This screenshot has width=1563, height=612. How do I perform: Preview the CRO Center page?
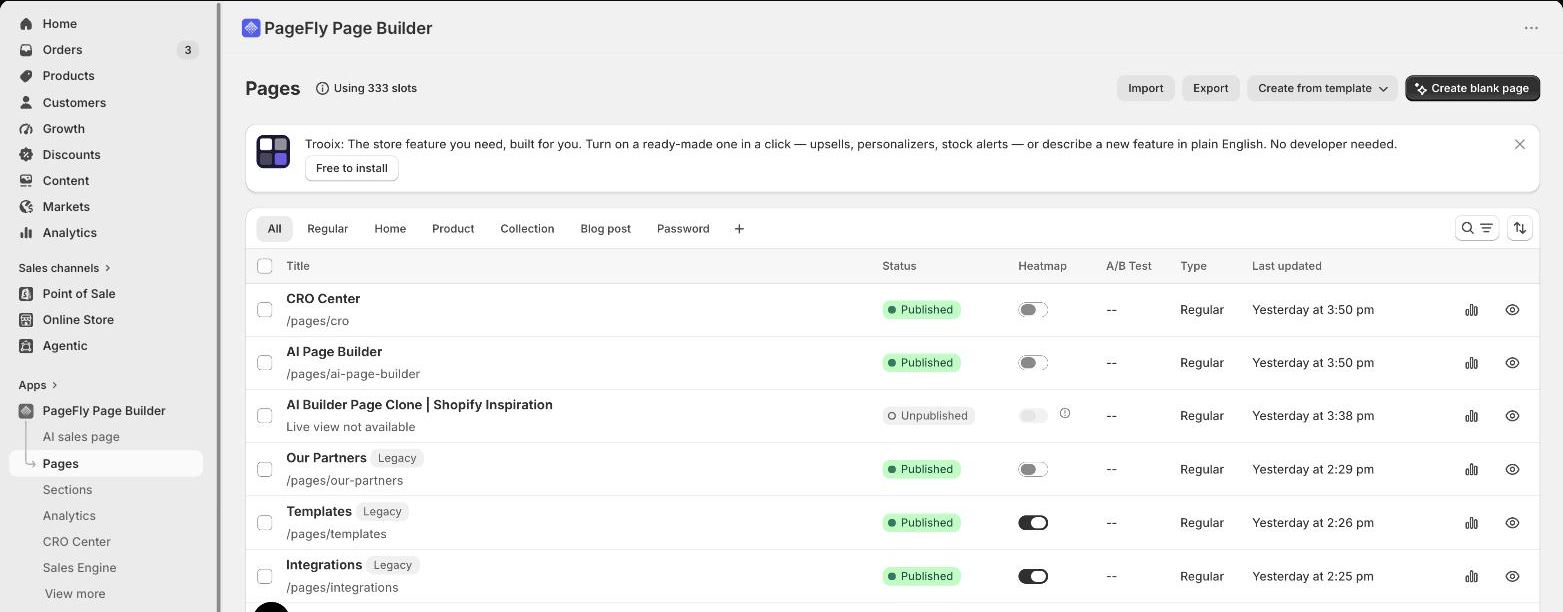coord(1512,310)
